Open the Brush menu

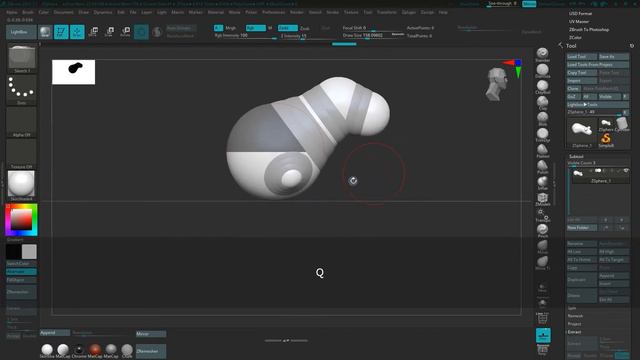pos(28,12)
